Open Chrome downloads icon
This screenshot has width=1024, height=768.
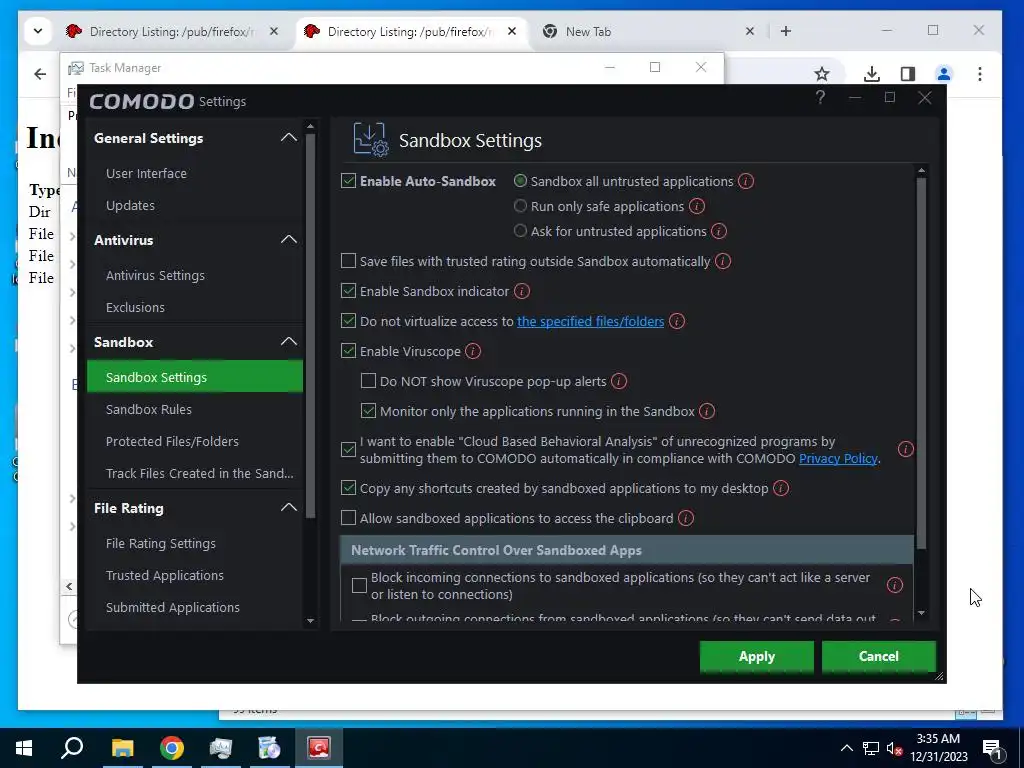click(x=871, y=74)
